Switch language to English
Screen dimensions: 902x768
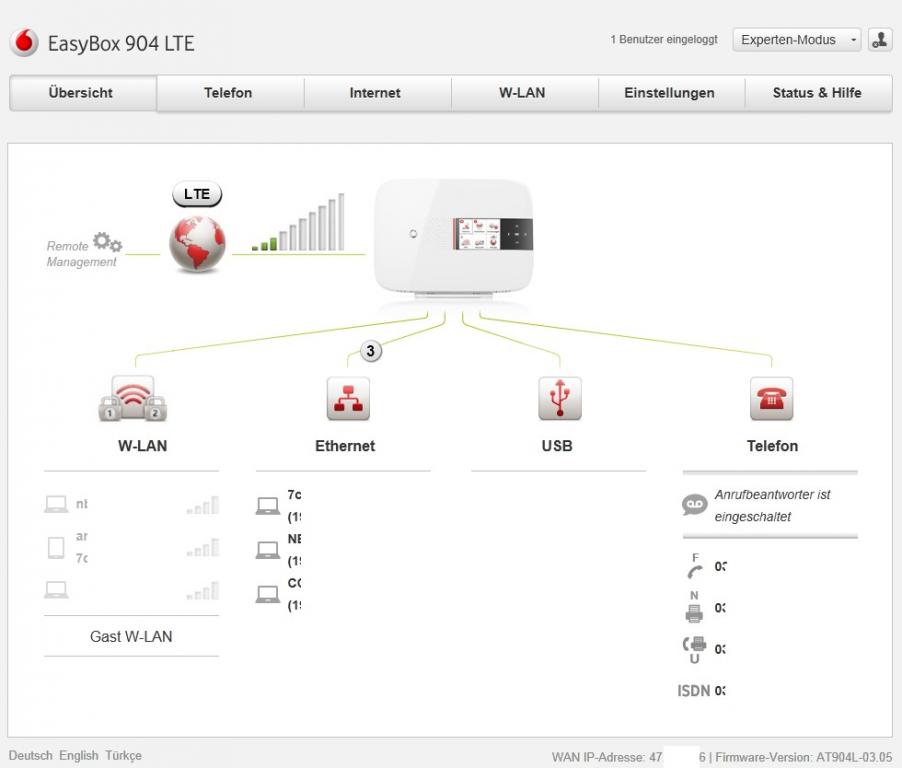[79, 755]
